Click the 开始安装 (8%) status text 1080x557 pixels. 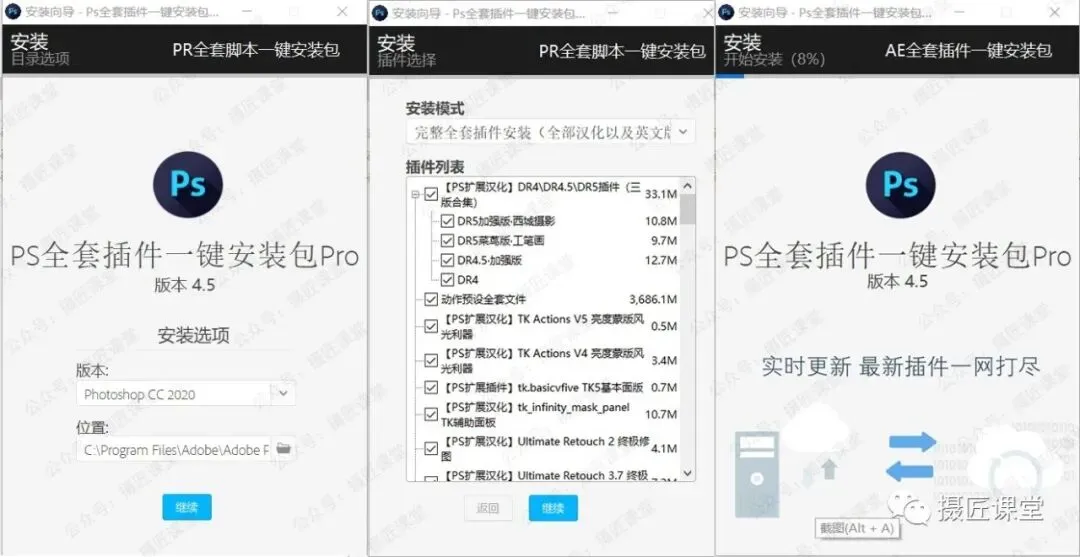click(774, 59)
